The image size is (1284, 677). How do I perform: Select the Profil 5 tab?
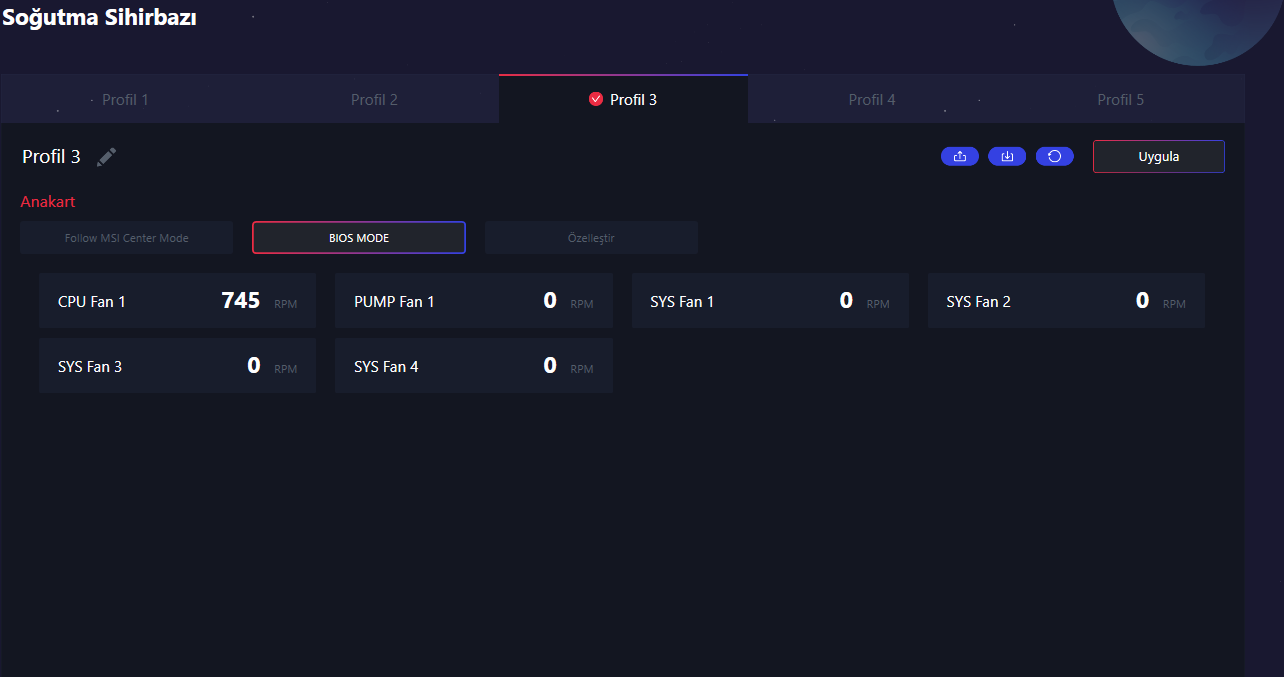point(1121,99)
